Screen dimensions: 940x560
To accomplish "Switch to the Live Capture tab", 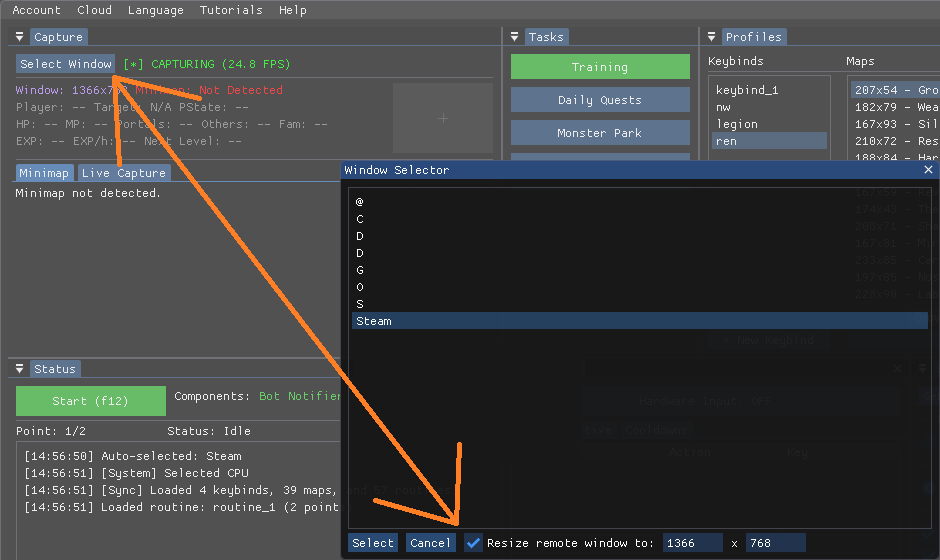I will (124, 173).
